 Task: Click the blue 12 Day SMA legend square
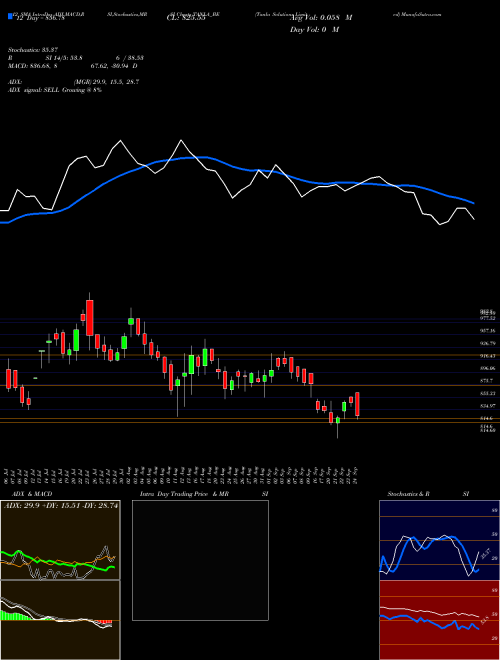(10, 17)
